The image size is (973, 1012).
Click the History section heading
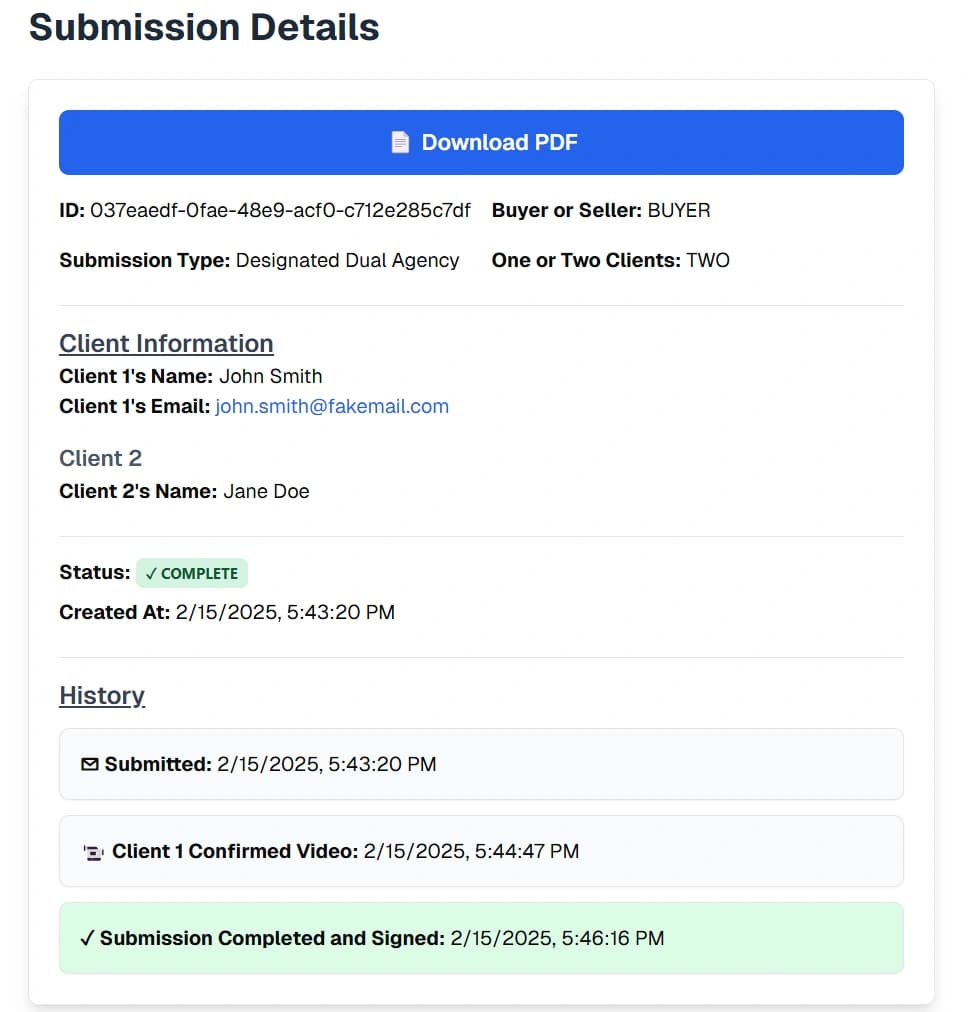102,695
